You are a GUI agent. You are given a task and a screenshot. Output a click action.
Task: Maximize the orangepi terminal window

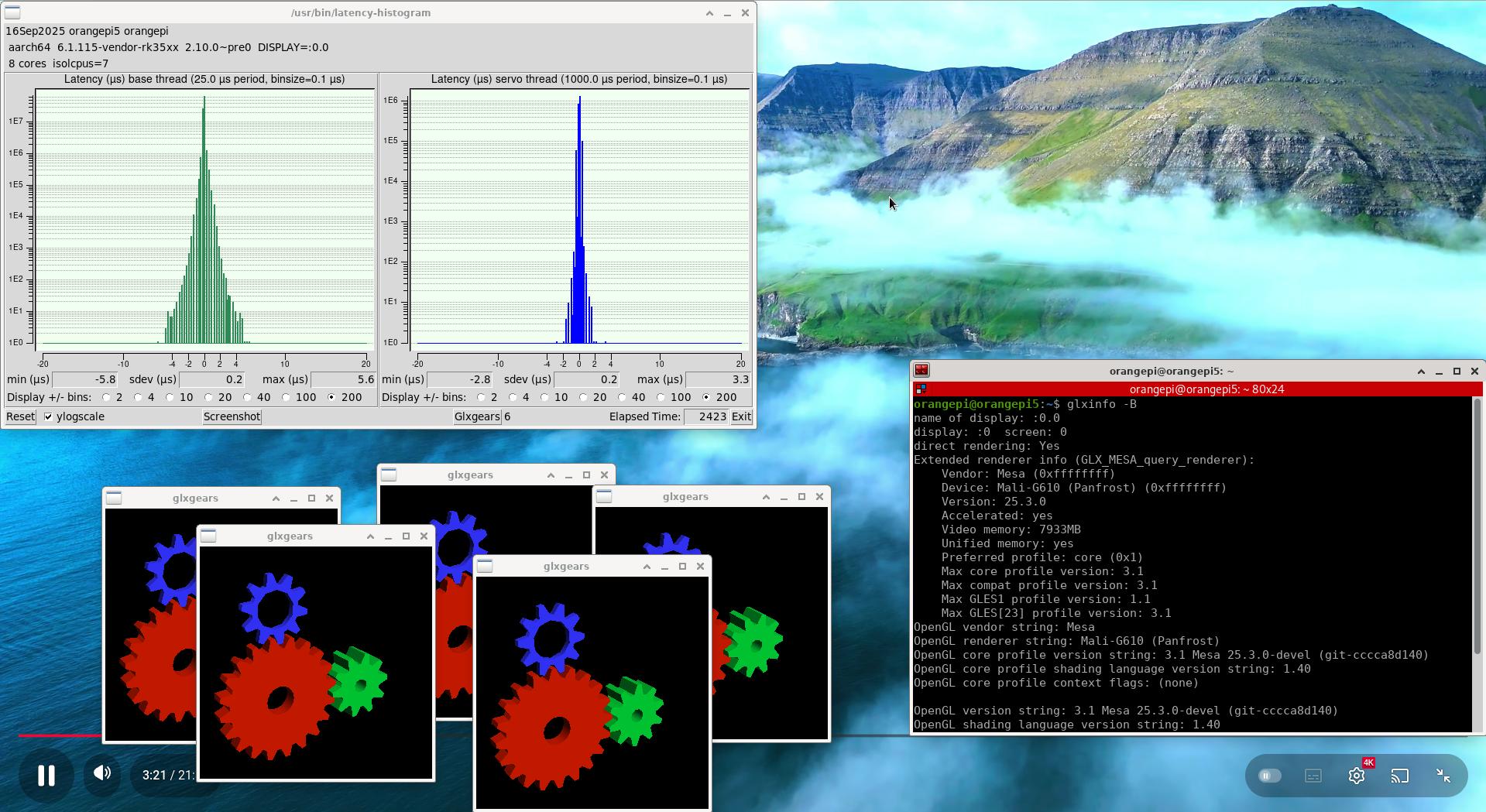[1457, 372]
